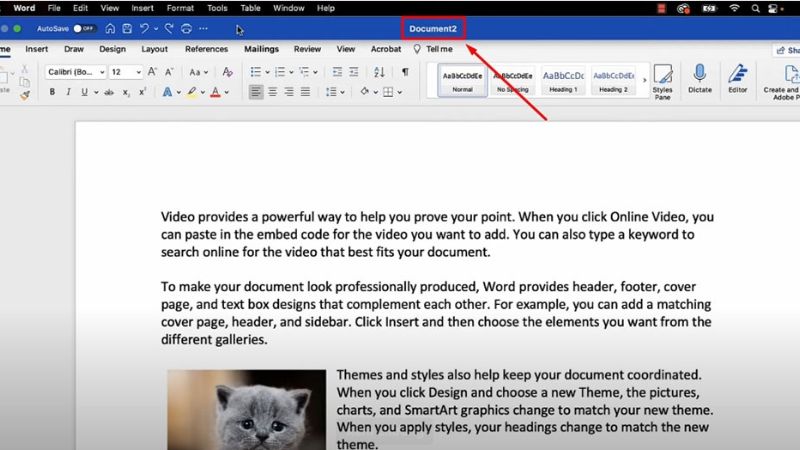Open the font color dropdown arrow
The width and height of the screenshot is (800, 450).
227,92
